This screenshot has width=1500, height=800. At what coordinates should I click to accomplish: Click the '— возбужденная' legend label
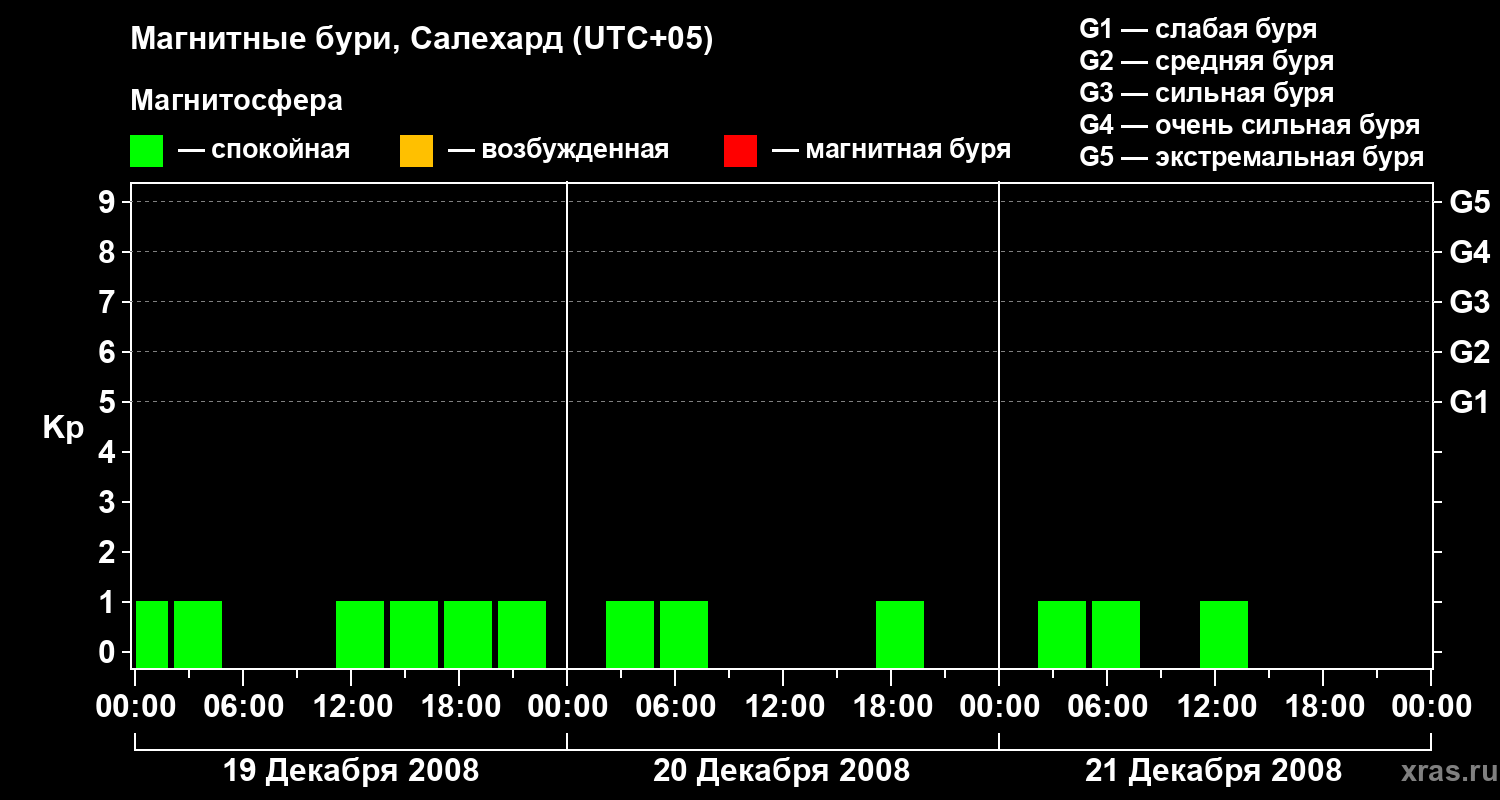(x=558, y=150)
